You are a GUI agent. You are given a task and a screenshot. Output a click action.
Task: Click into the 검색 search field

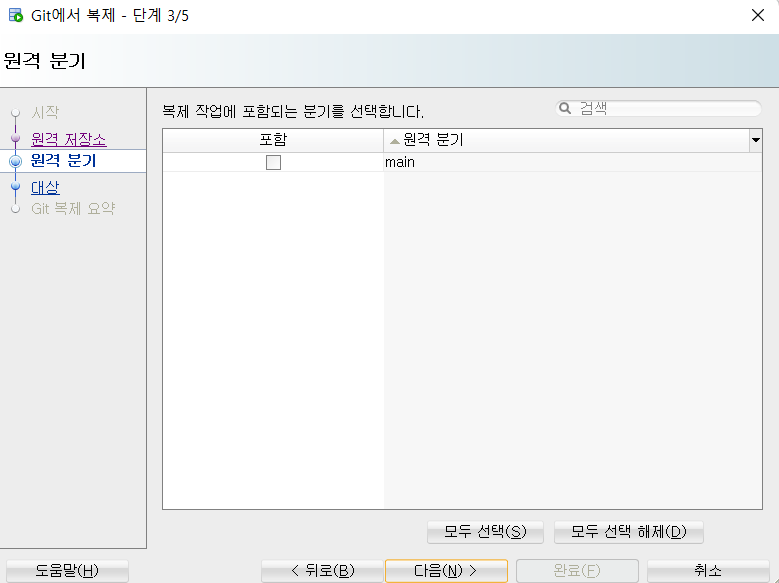[x=658, y=108]
